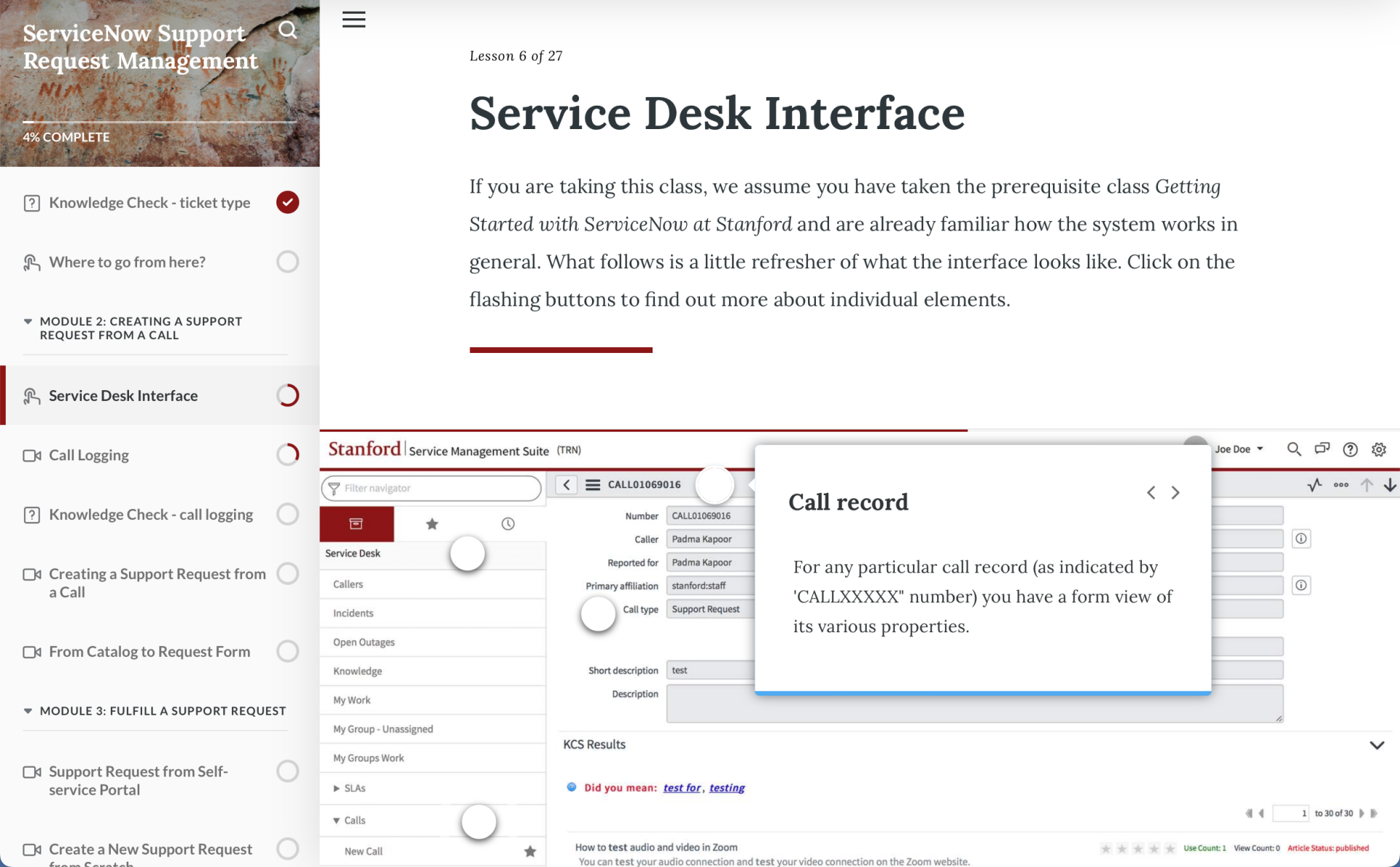Click the back arrow on the call form
The width and height of the screenshot is (1400, 867).
pos(567,484)
